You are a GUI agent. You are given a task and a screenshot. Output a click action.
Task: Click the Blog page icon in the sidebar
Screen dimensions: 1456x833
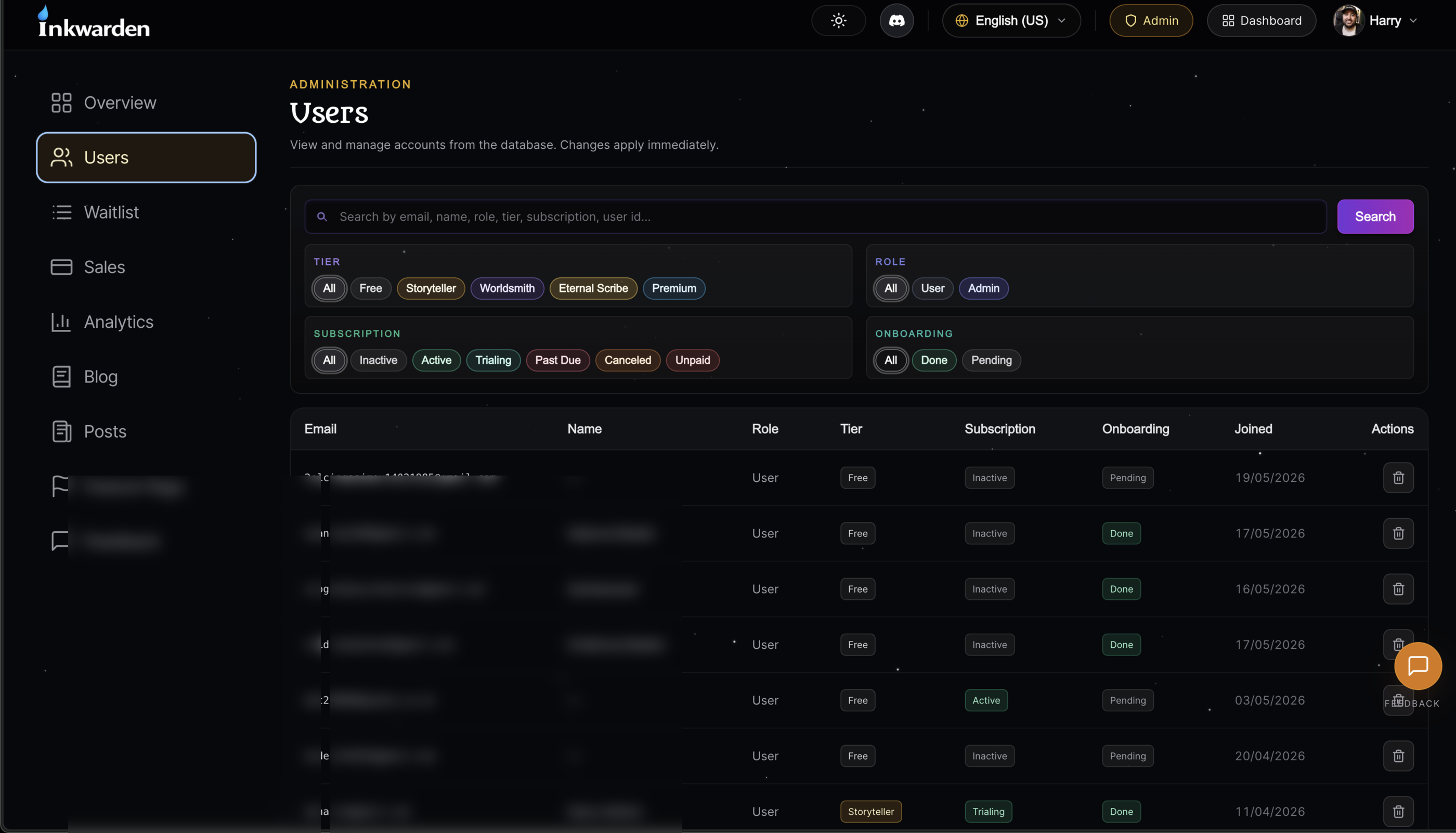[x=61, y=377]
